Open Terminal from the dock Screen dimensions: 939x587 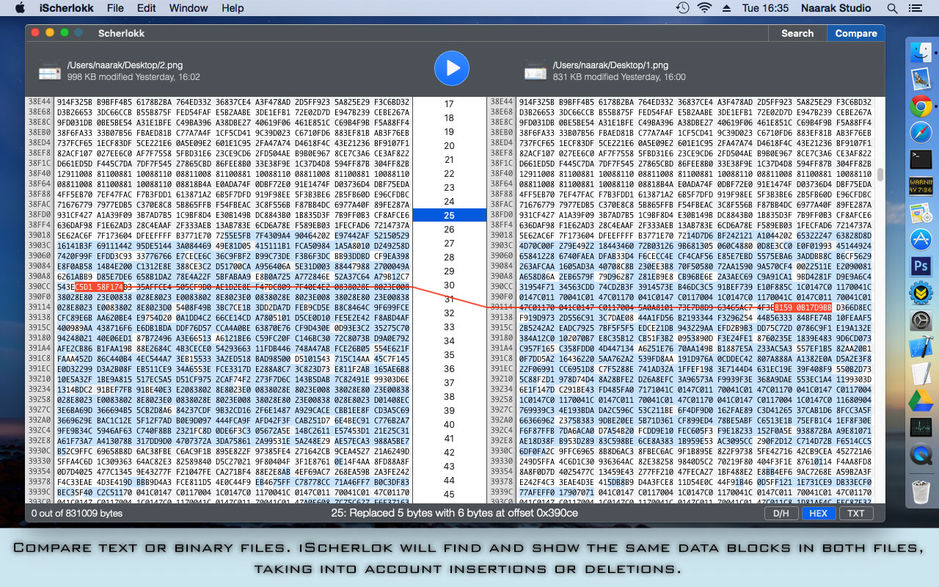(x=921, y=159)
